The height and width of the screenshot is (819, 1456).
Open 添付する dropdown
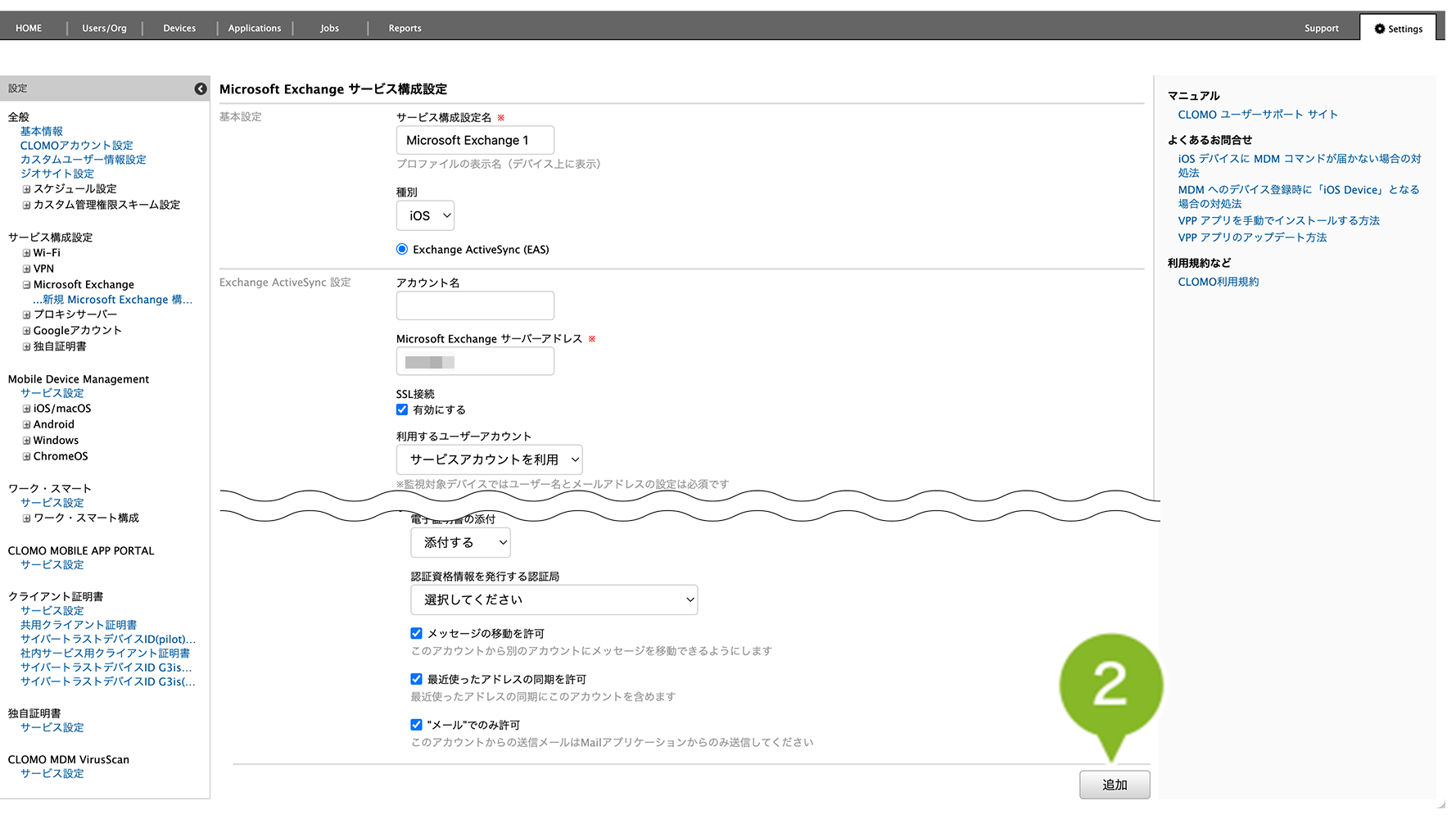pyautogui.click(x=461, y=542)
